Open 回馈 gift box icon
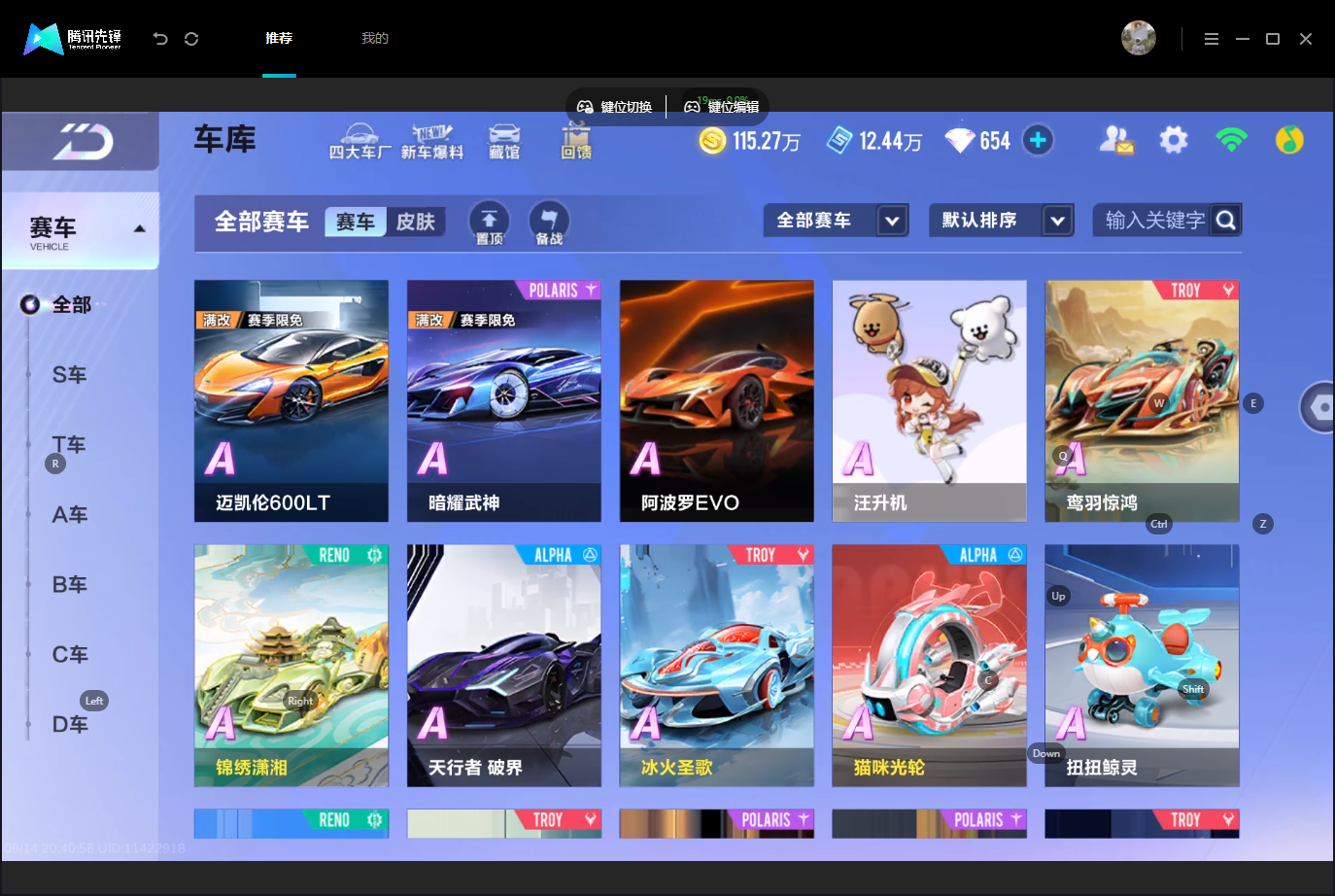1335x896 pixels. [x=576, y=142]
